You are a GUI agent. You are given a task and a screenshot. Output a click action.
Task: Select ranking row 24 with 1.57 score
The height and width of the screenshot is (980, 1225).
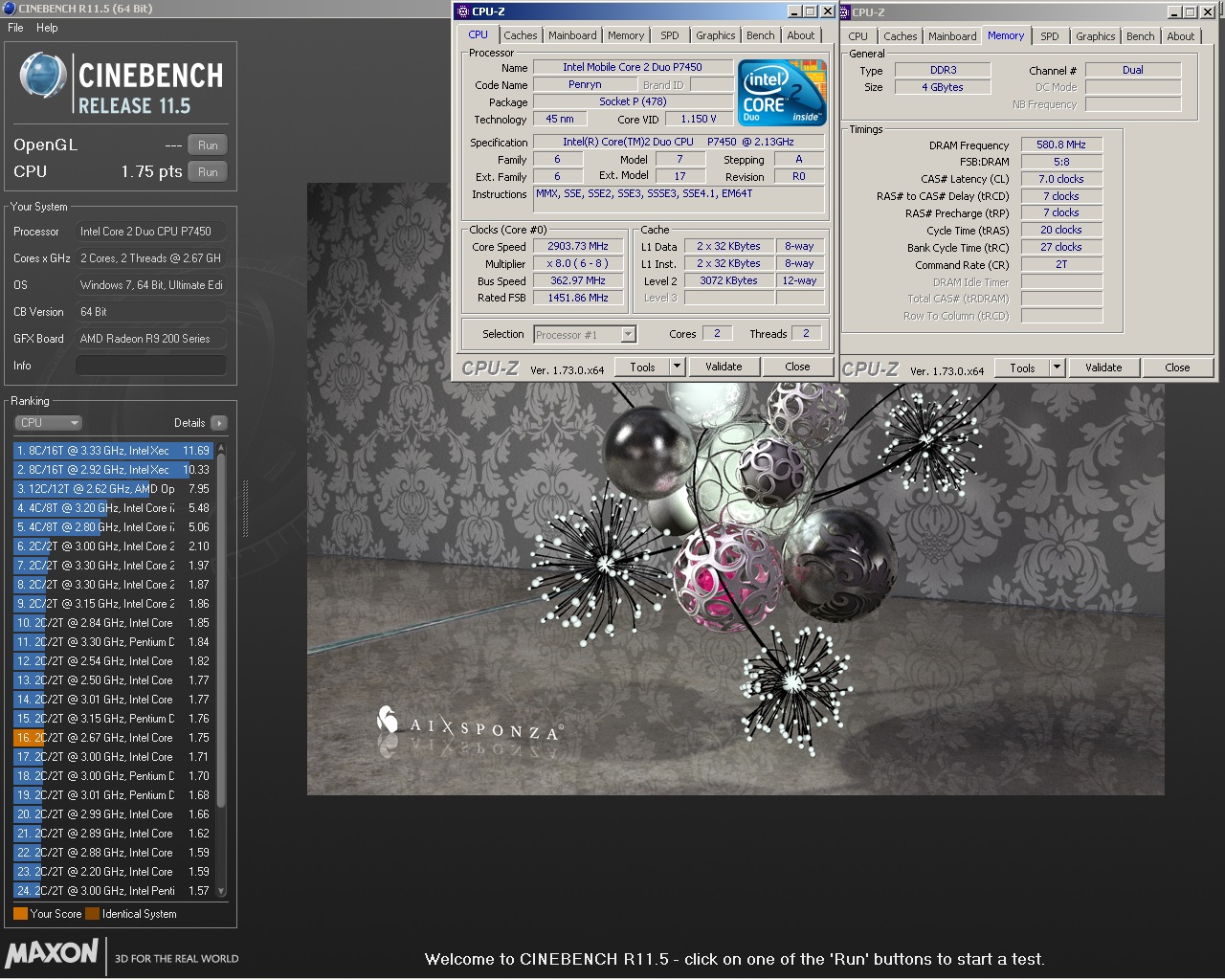coord(113,891)
